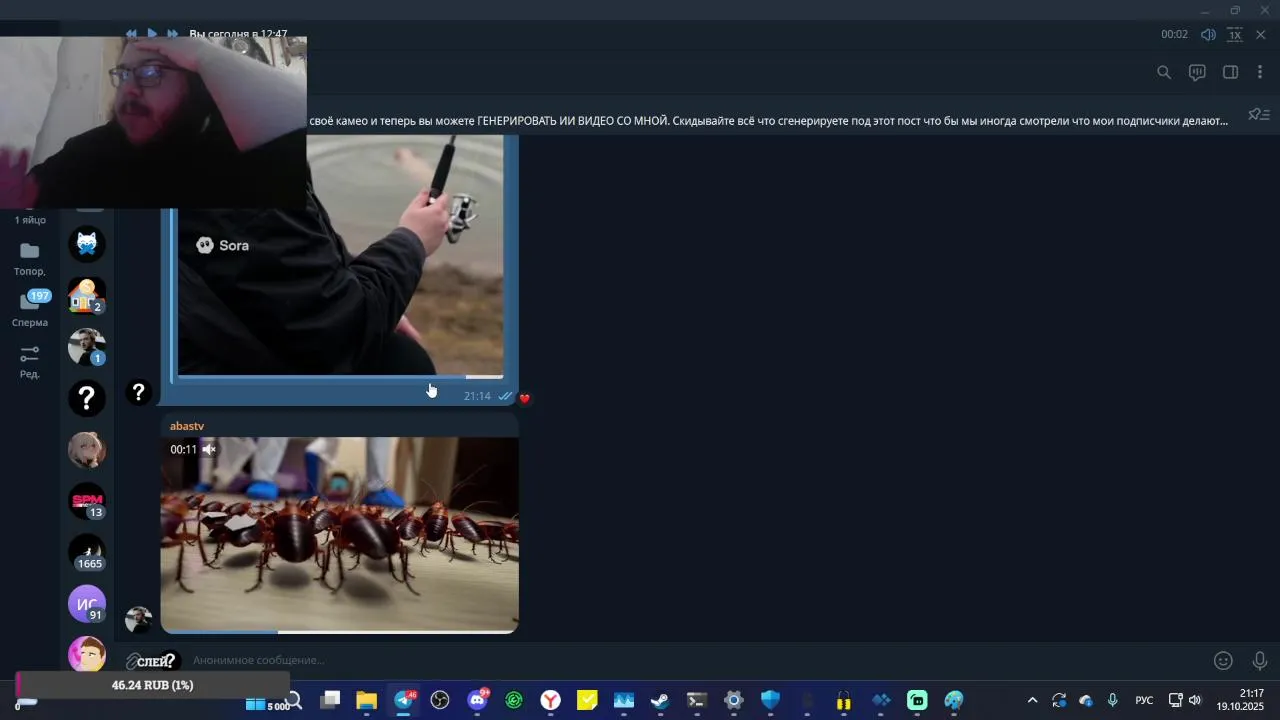Click the 46.24 RUB (1%) donation bar
The width and height of the screenshot is (1280, 720).
click(x=153, y=685)
